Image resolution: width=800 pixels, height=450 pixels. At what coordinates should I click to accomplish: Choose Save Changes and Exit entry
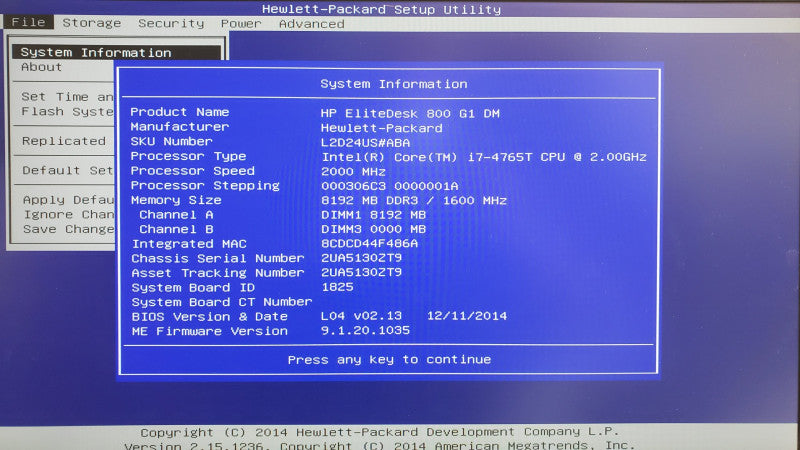point(69,229)
